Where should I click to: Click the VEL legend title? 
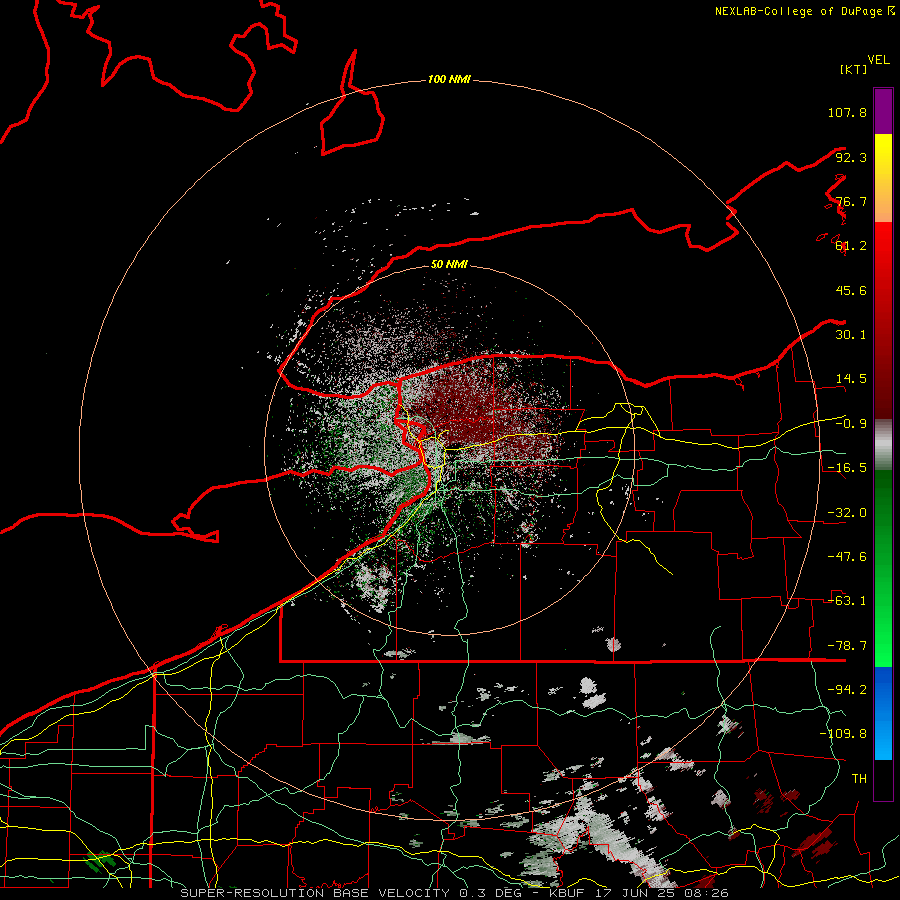[878, 60]
